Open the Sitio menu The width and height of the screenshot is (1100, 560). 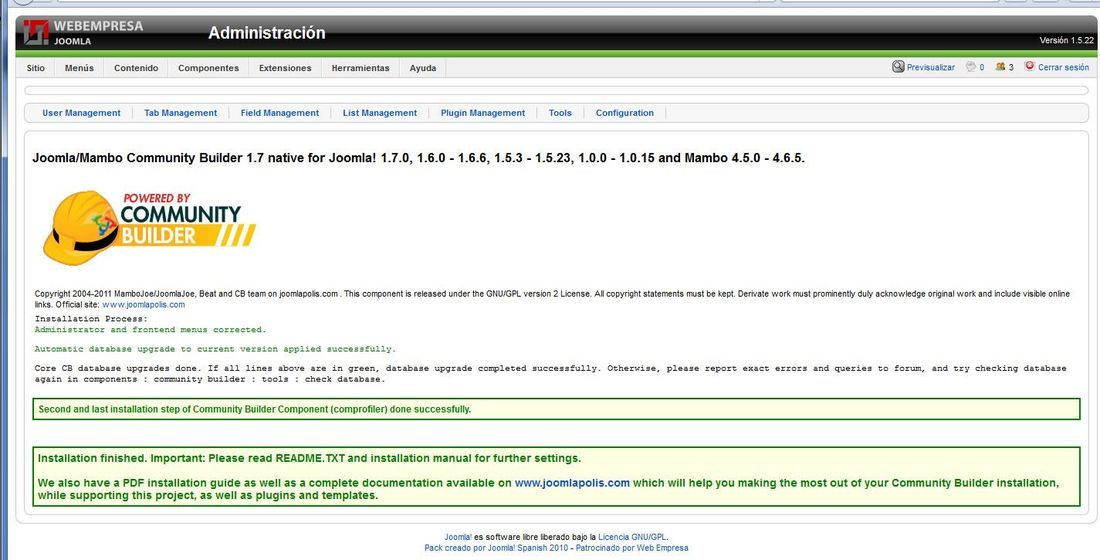[x=36, y=68]
